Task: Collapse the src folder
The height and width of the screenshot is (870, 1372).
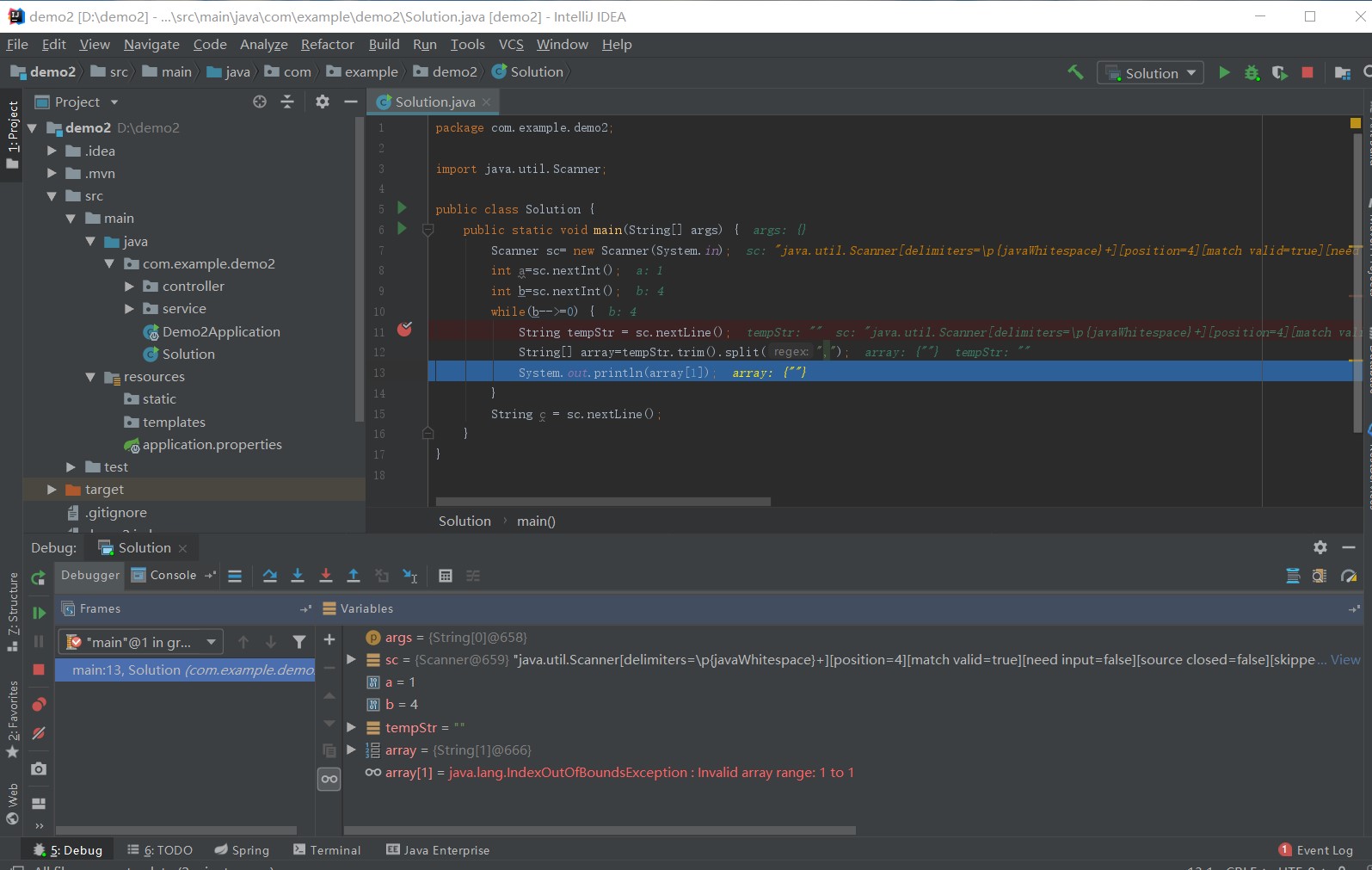Action: point(52,196)
